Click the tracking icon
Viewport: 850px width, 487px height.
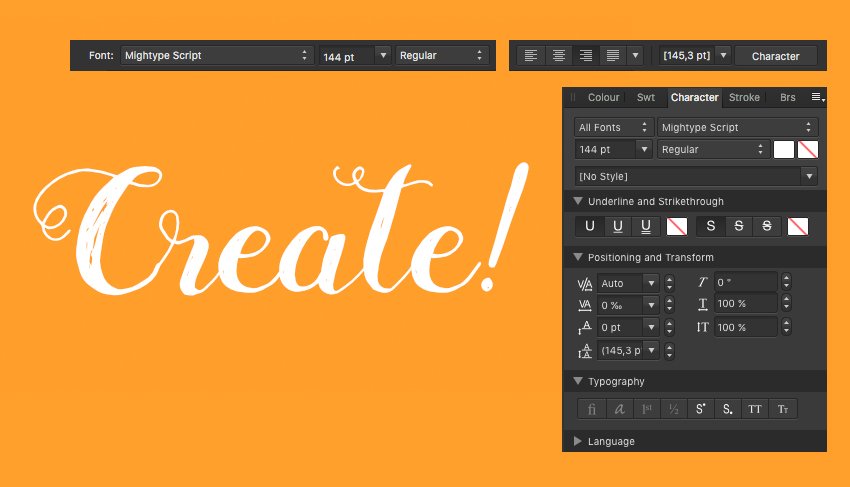[585, 305]
